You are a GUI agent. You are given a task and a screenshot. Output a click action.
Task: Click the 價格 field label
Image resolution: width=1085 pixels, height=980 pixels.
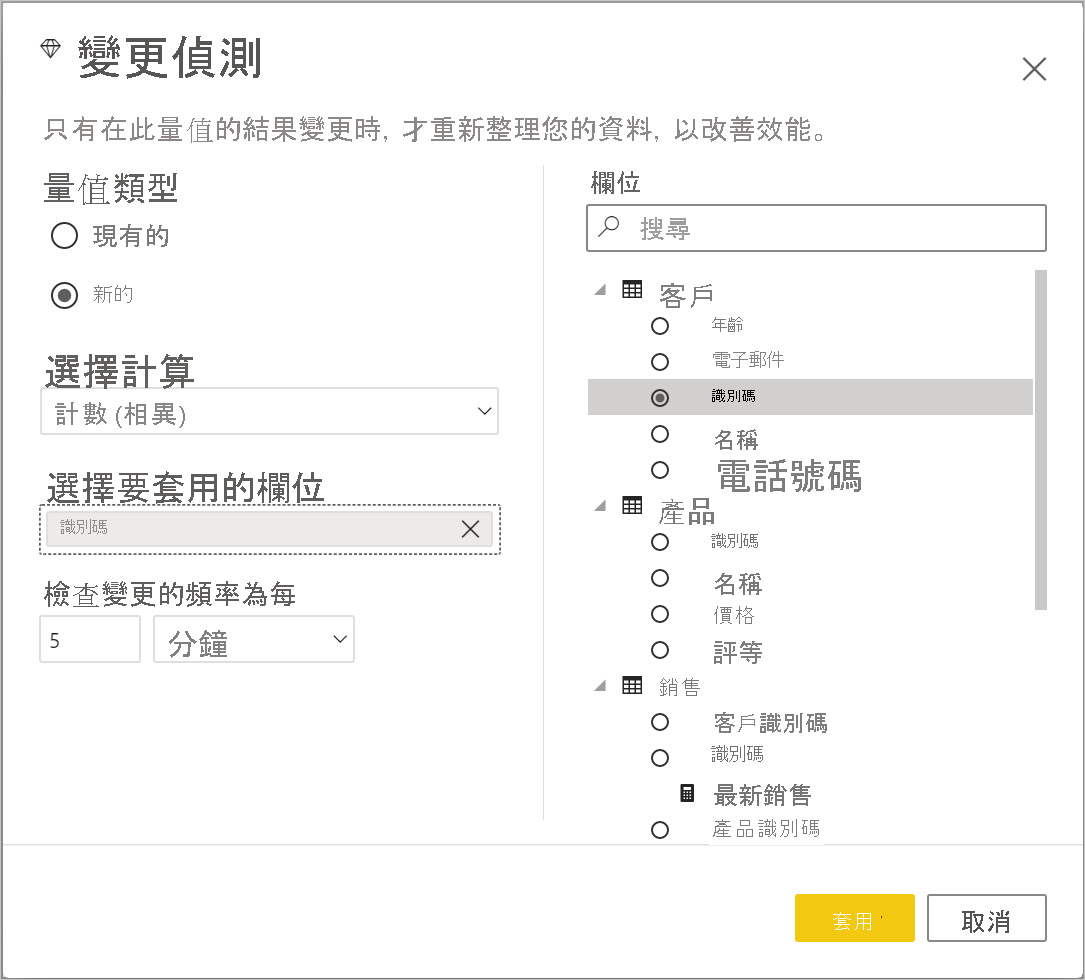(x=733, y=615)
